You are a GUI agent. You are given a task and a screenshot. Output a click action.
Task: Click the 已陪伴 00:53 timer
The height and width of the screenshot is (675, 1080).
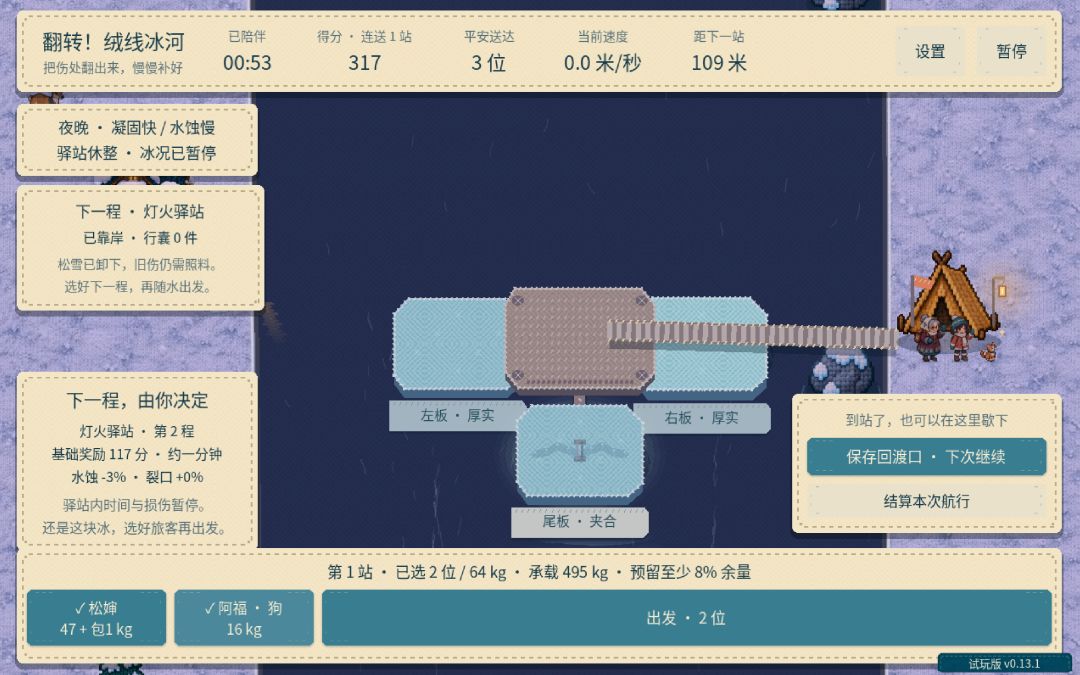point(247,52)
